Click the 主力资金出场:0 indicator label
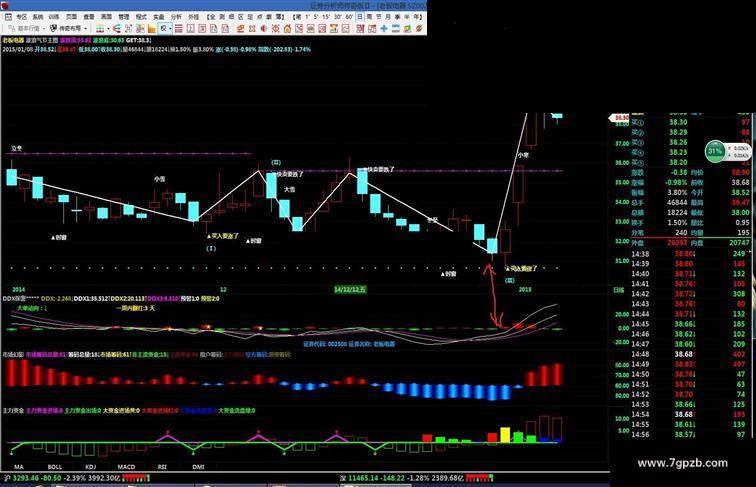 click(x=82, y=411)
